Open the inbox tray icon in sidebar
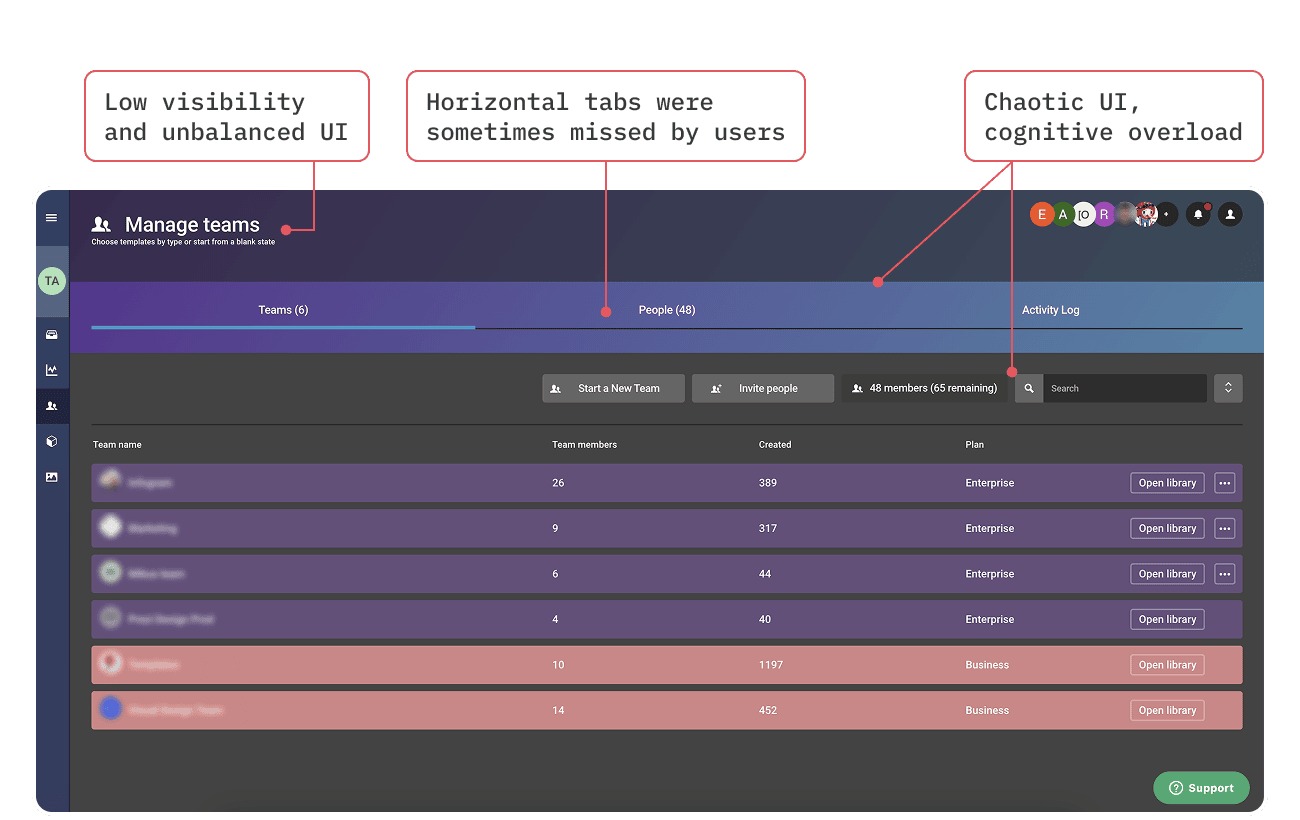Viewport: 1300px width, 820px height. coord(52,335)
